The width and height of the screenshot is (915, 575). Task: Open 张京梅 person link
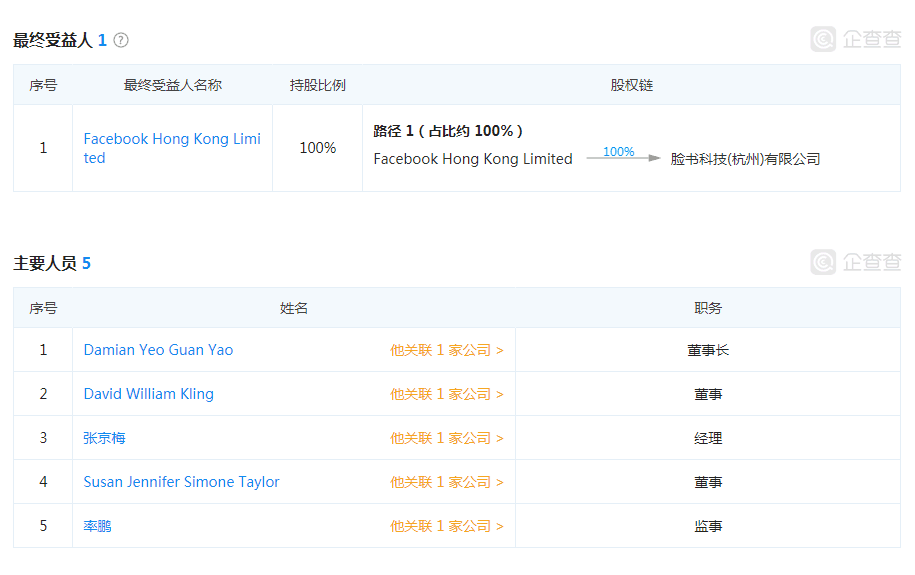[104, 438]
